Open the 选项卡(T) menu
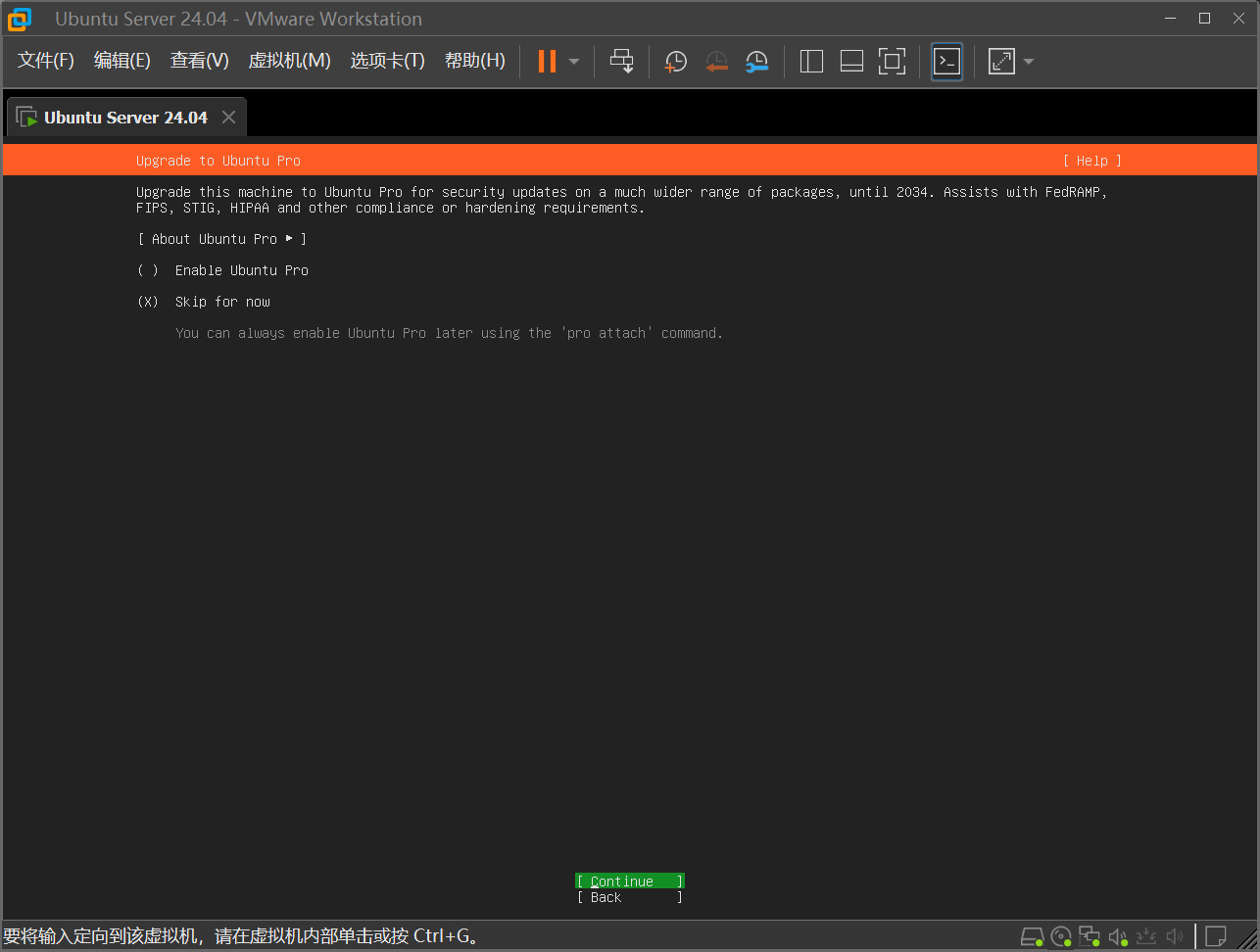 coord(388,61)
